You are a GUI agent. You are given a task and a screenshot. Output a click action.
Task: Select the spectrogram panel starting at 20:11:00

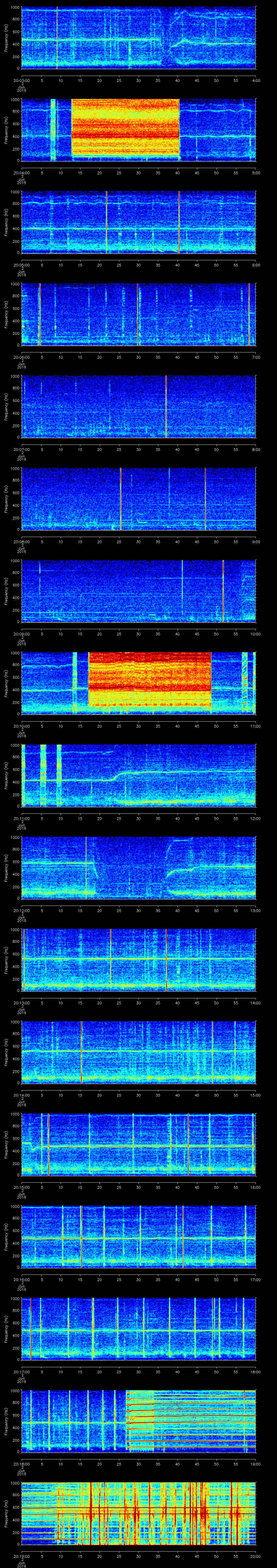[139, 775]
